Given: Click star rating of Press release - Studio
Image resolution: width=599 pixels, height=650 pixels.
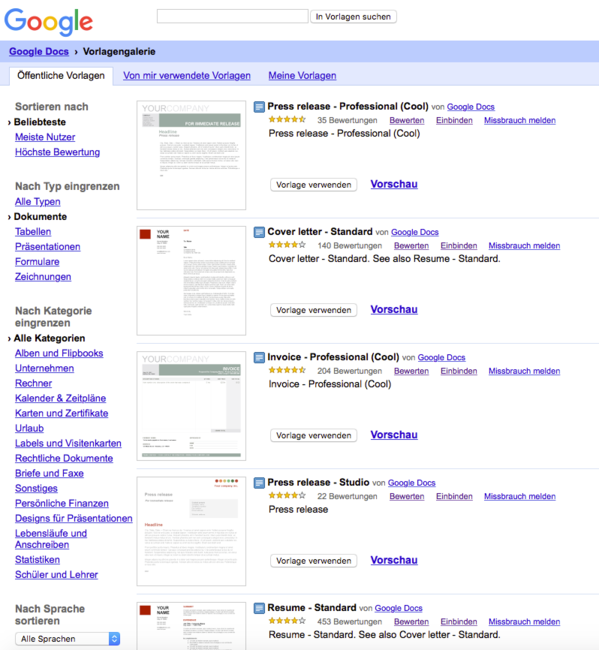Looking at the screenshot, I should (287, 496).
